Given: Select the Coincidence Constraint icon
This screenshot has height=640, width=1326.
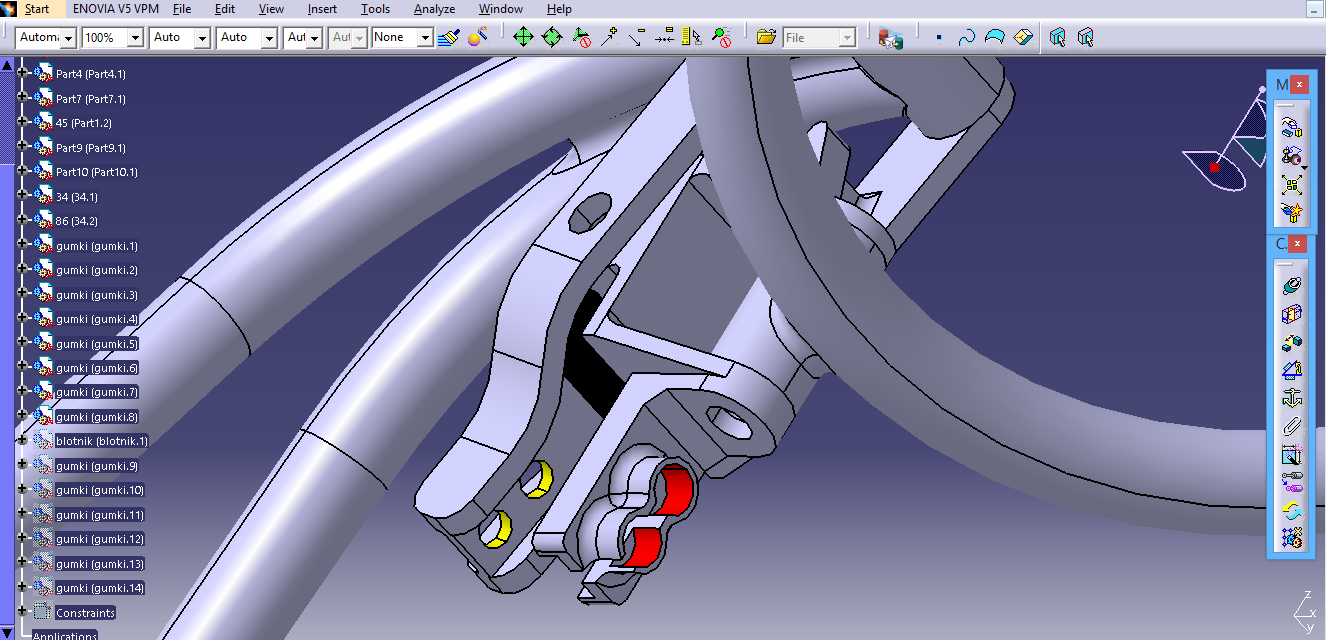Looking at the screenshot, I should [1291, 286].
